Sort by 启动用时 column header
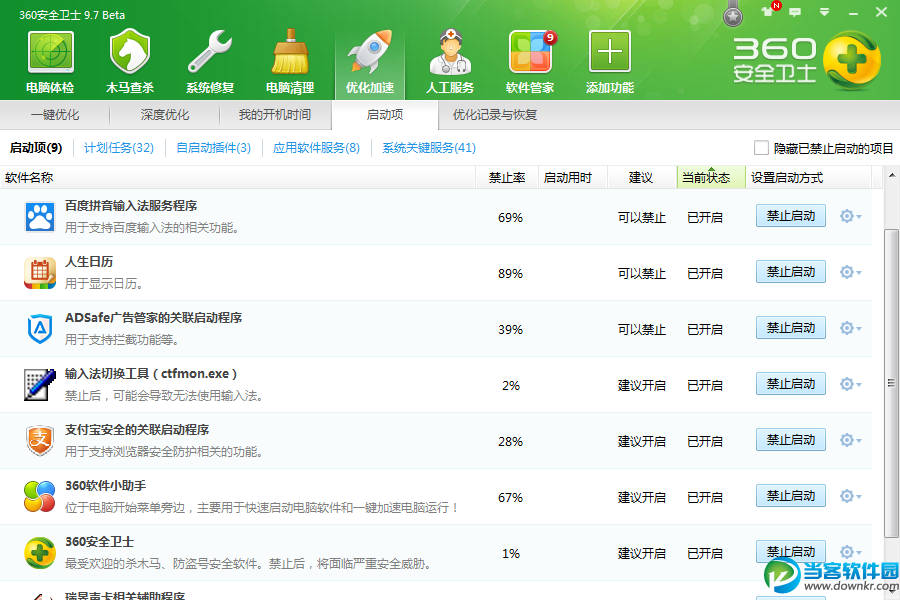 tap(573, 178)
